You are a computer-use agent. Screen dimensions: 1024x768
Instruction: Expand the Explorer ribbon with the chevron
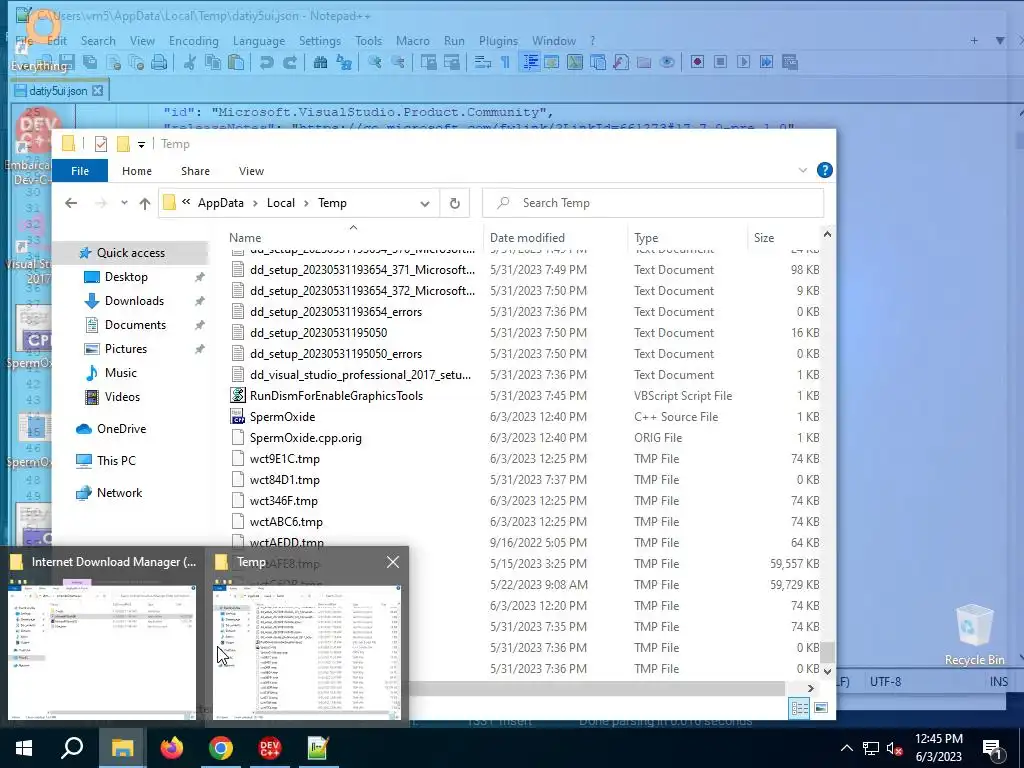coord(803,170)
